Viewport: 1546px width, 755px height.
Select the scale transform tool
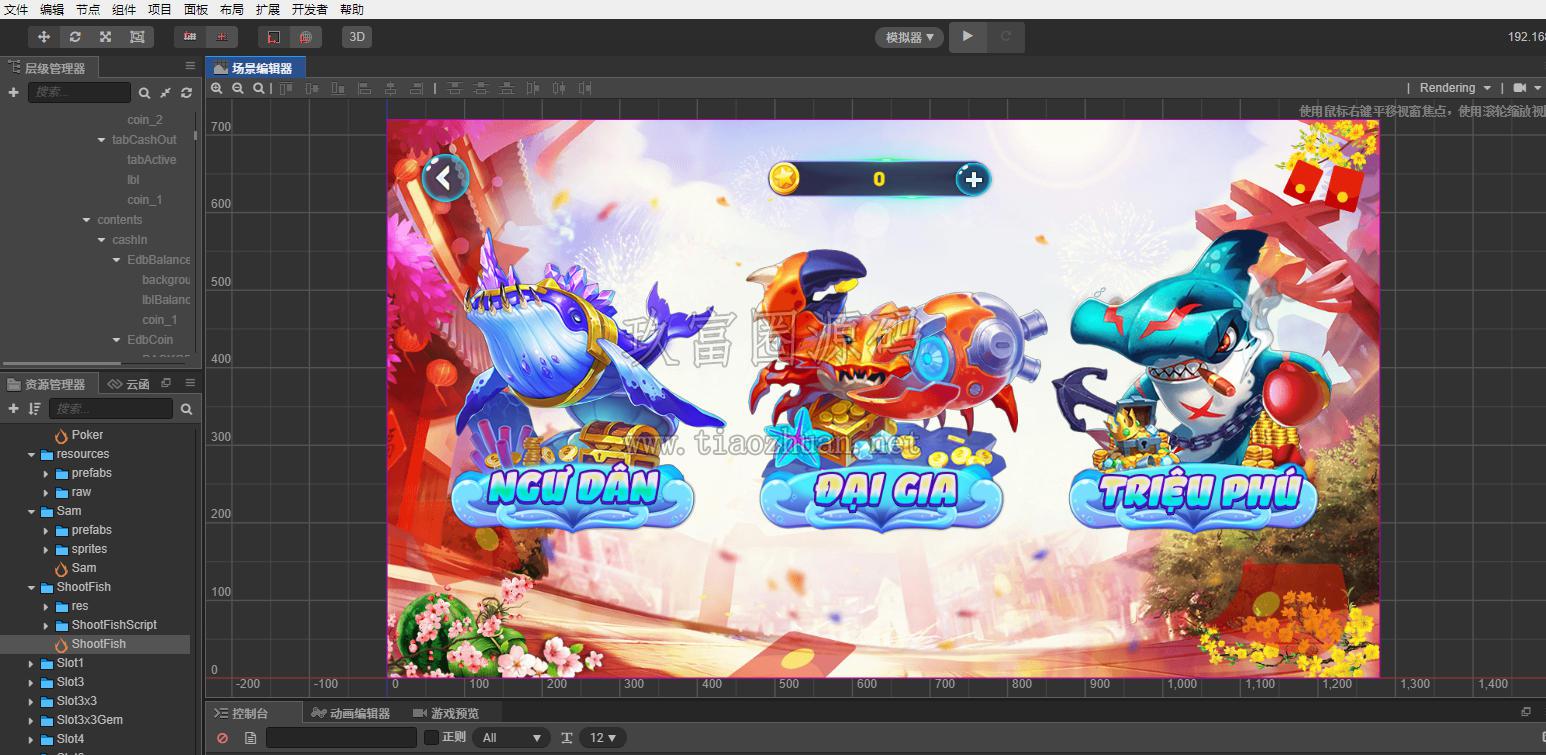pos(106,37)
